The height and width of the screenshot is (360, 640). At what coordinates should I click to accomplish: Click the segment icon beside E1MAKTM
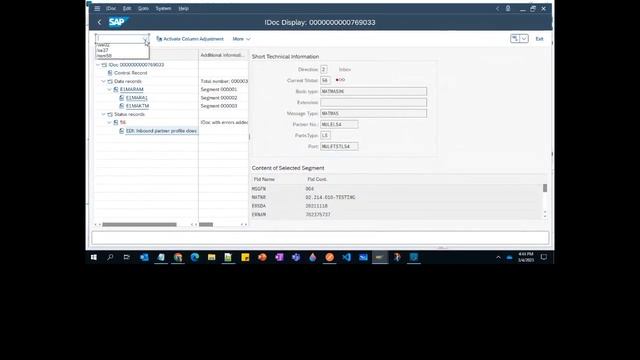point(122,106)
